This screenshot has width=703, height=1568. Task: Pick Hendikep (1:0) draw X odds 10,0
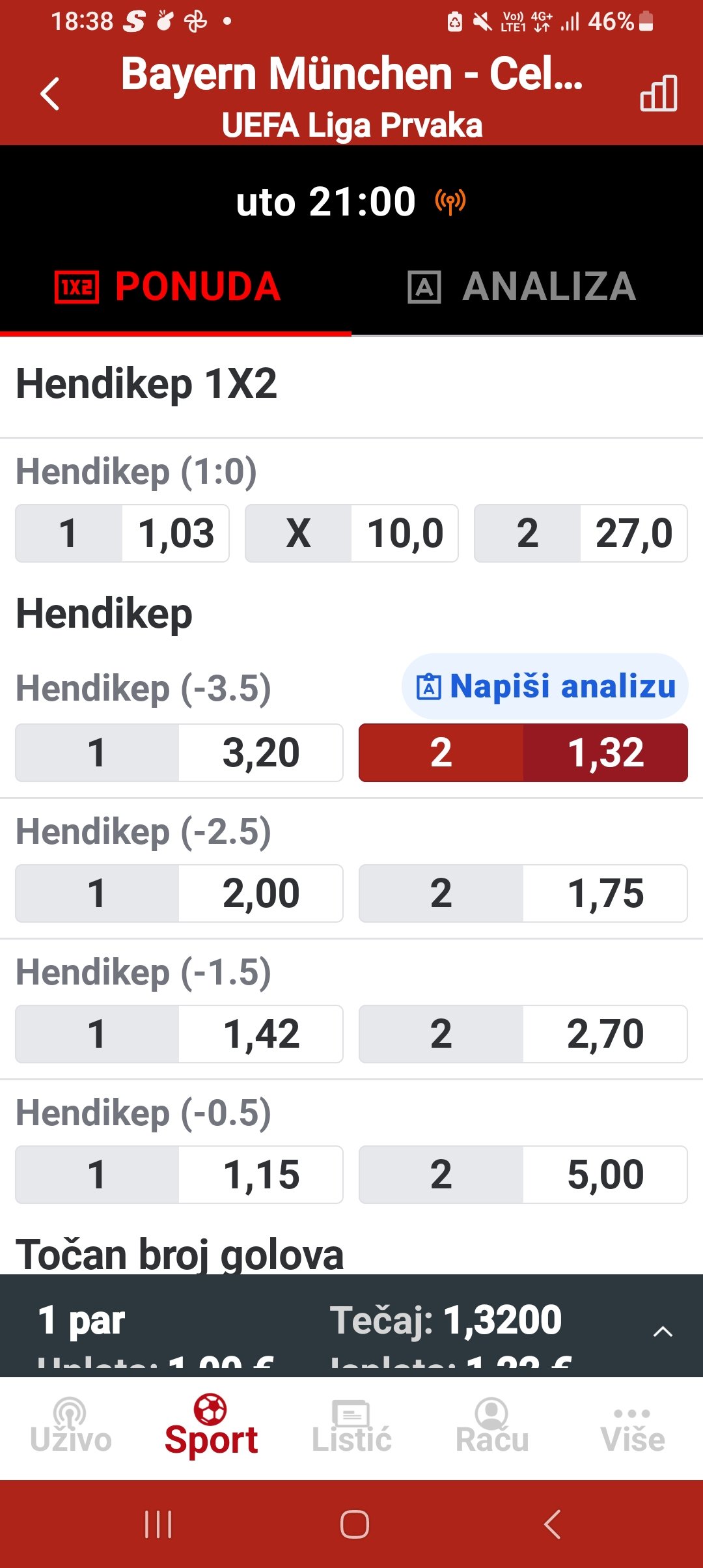351,533
